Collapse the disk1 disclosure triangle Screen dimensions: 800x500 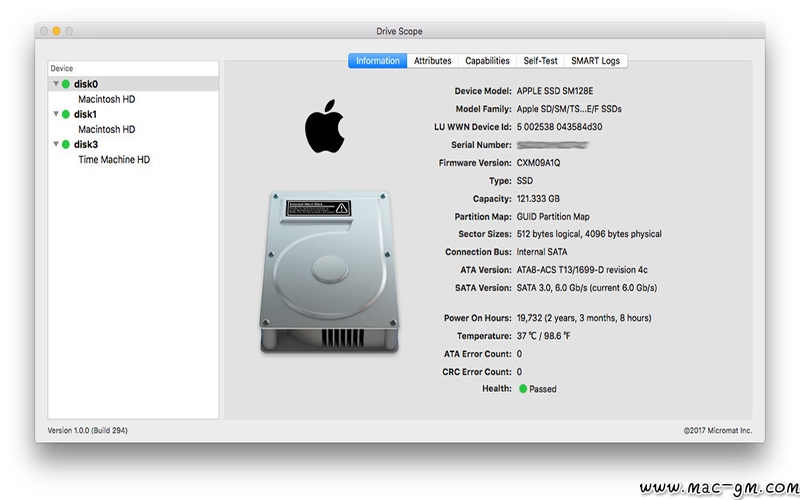point(56,114)
